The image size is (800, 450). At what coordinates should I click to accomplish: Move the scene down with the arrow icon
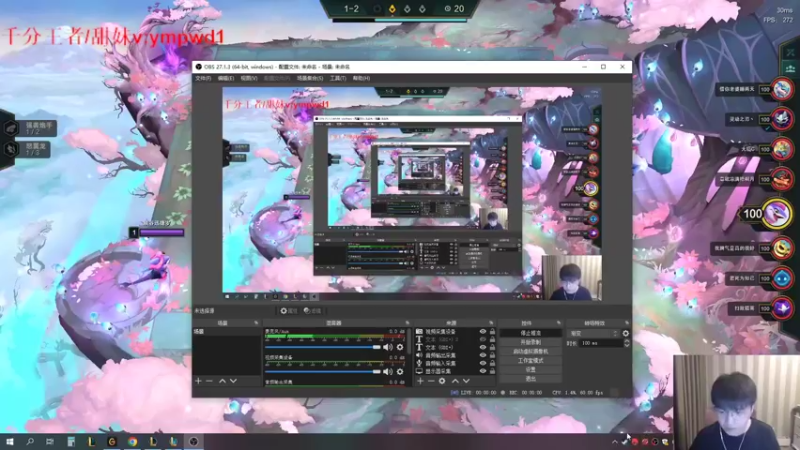(233, 381)
